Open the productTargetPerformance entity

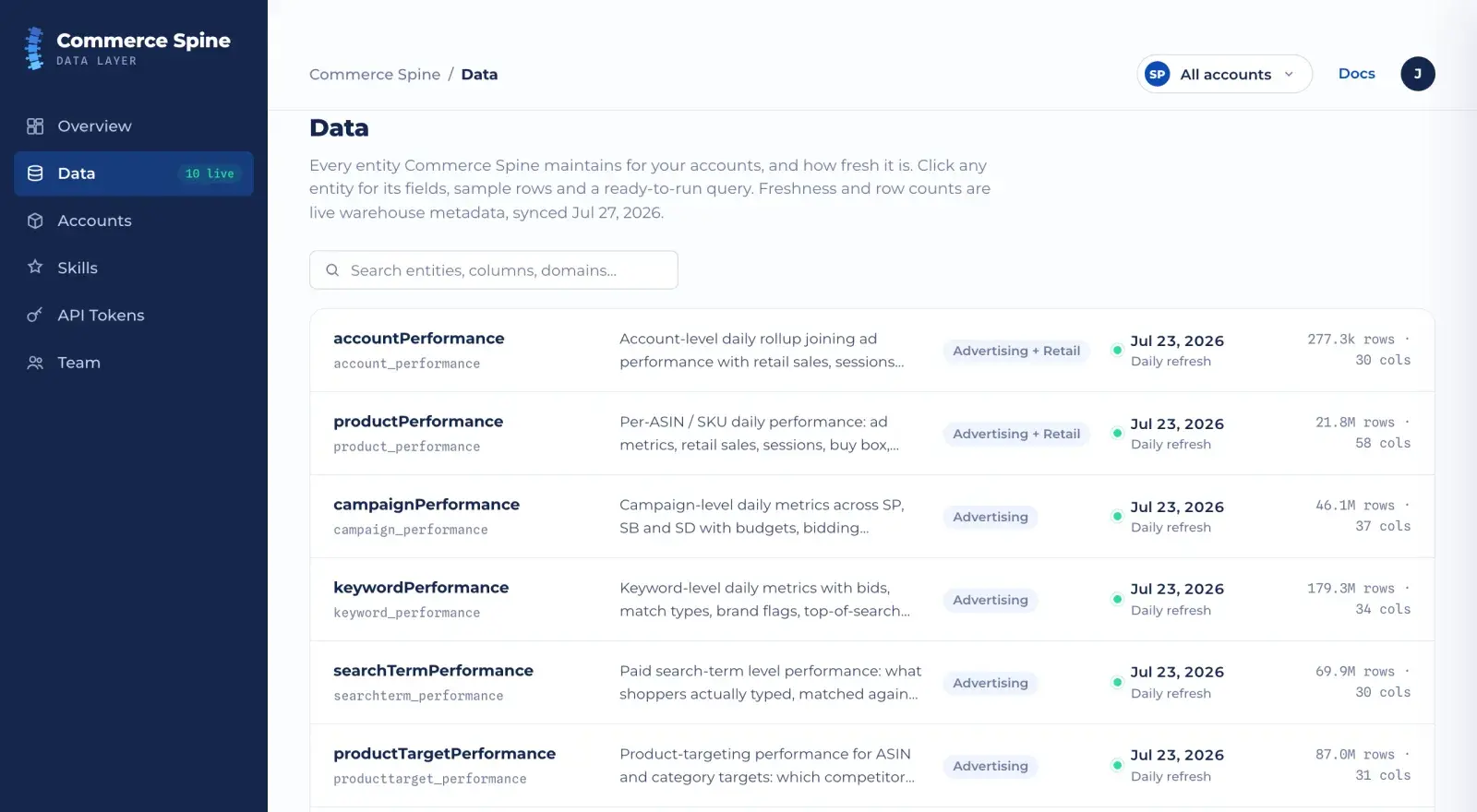click(872, 766)
